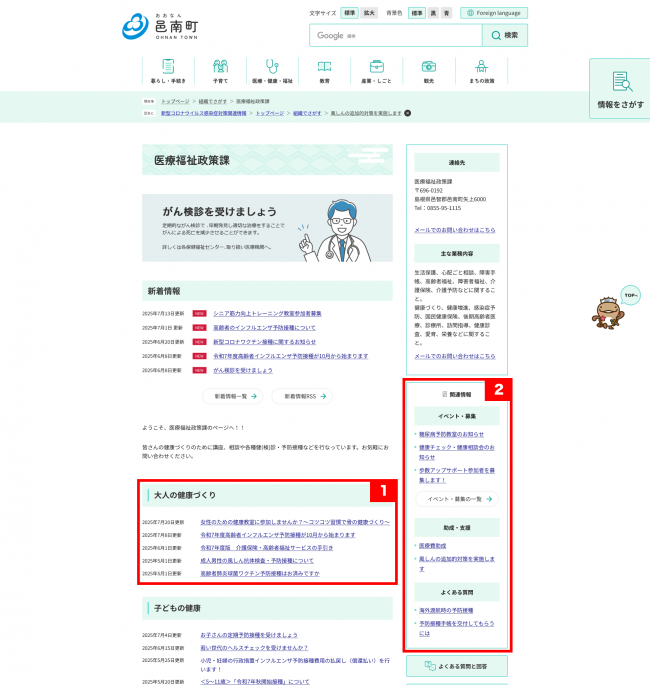Screen dimensions: 650x685
Task: Select the 医療・健康・福祉 stethoscope icon
Action: pyautogui.click(x=272, y=70)
